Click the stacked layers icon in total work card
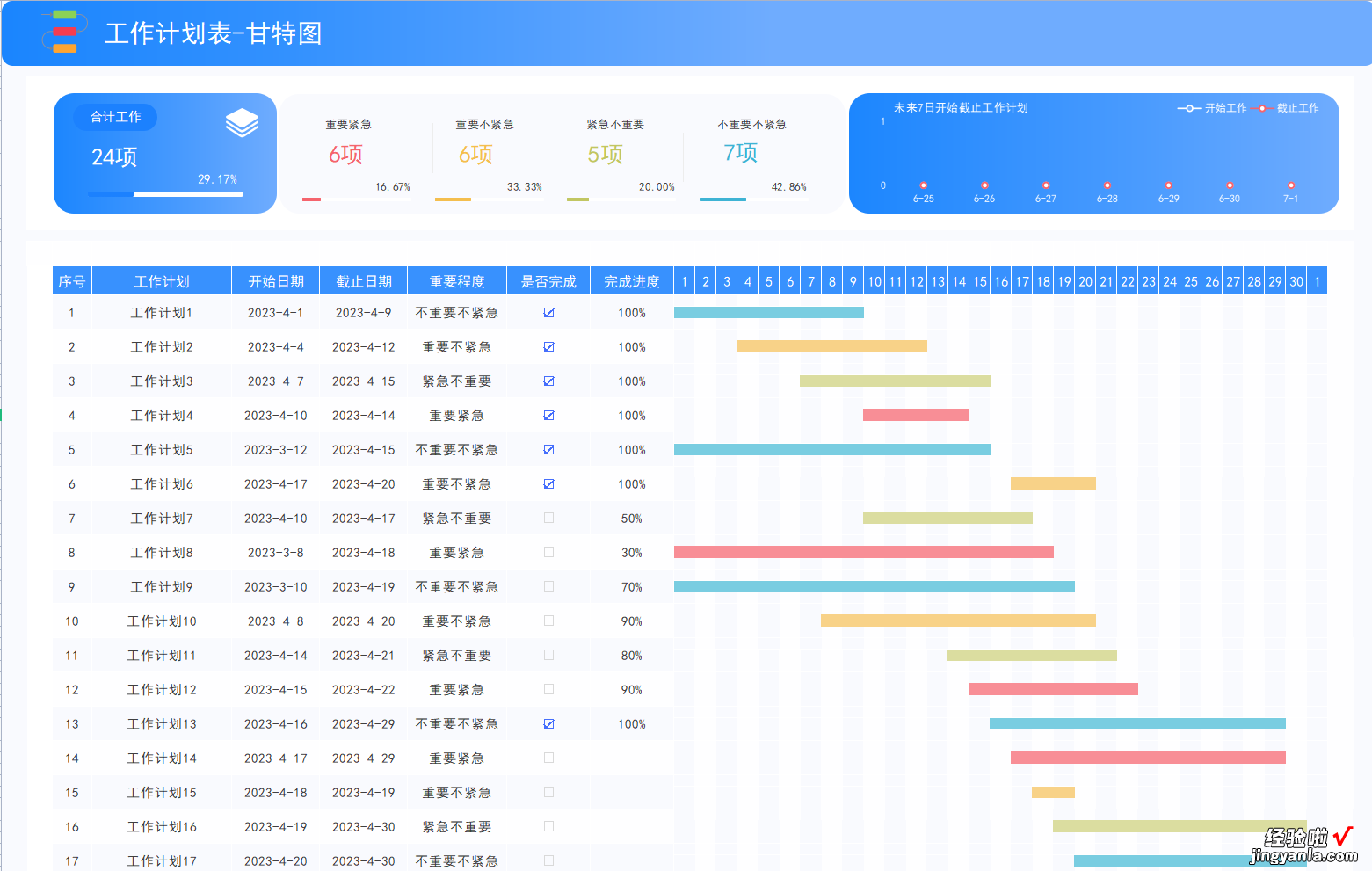The height and width of the screenshot is (871, 1372). (x=242, y=123)
